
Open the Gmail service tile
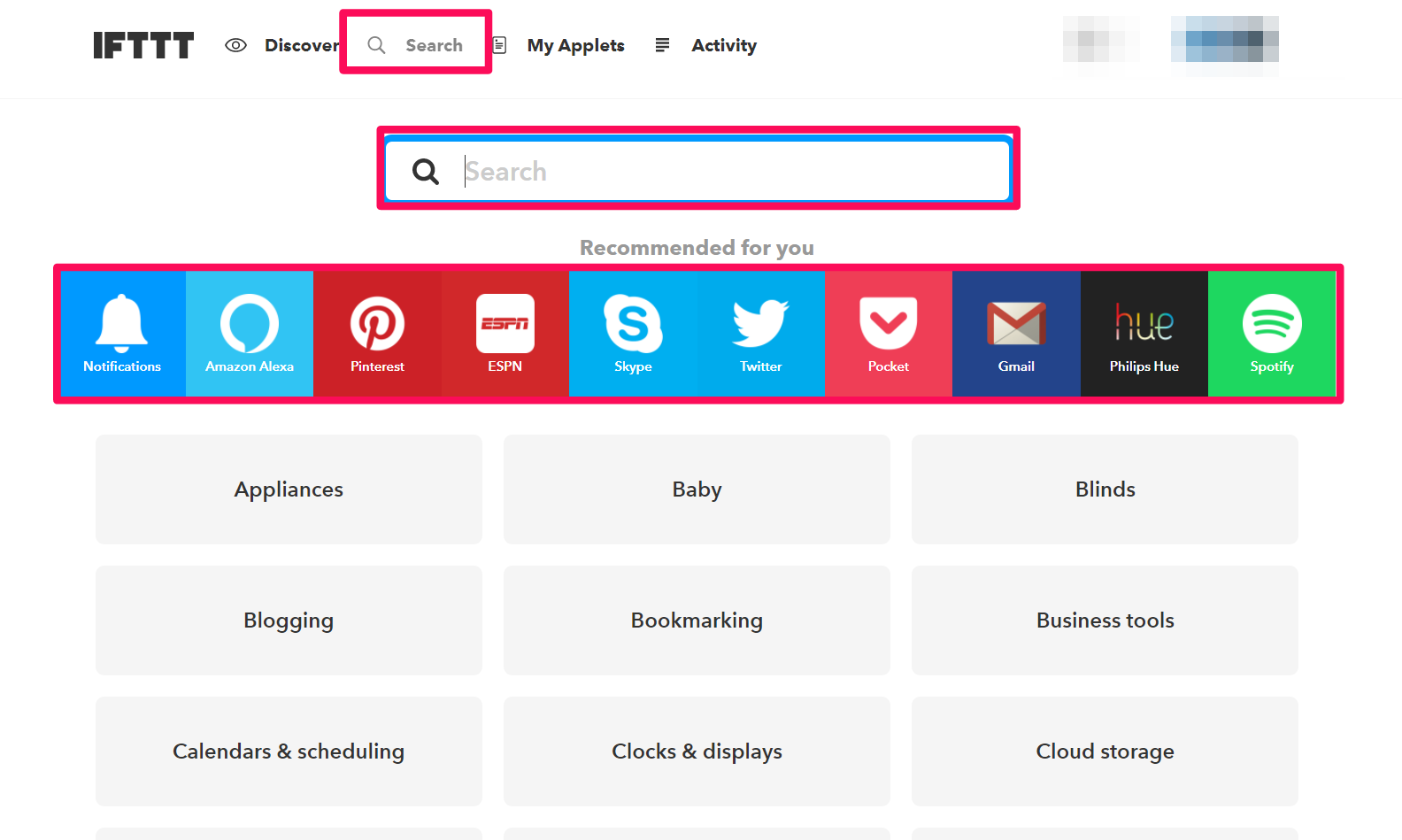click(x=1016, y=334)
